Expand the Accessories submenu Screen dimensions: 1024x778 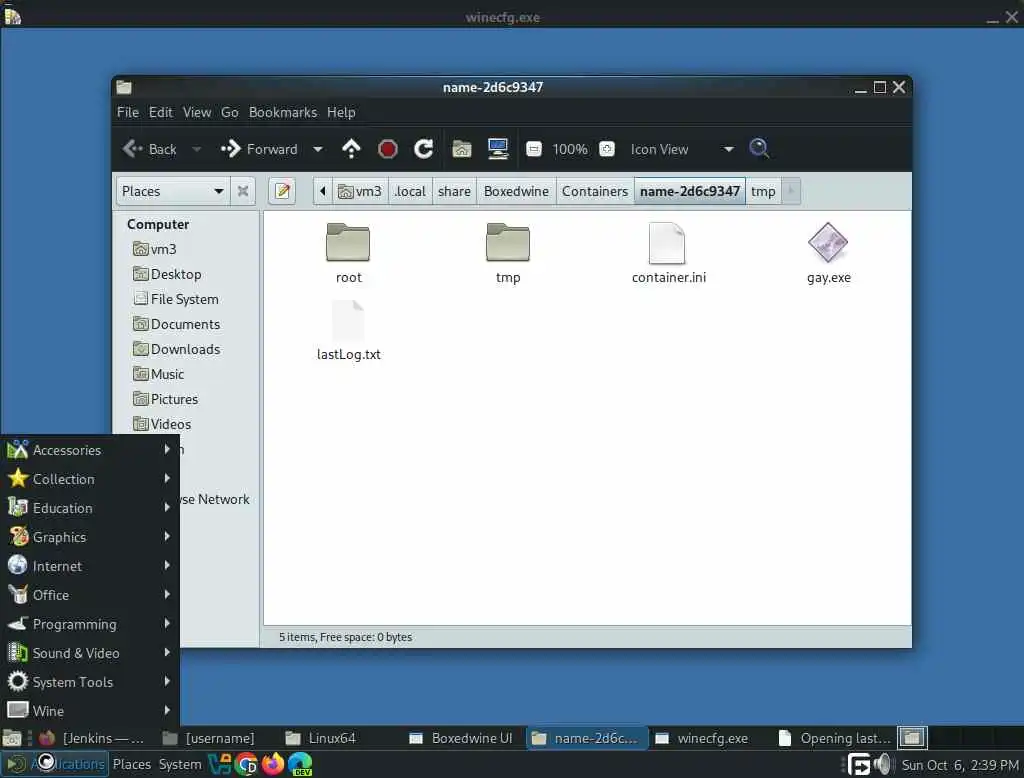click(90, 450)
